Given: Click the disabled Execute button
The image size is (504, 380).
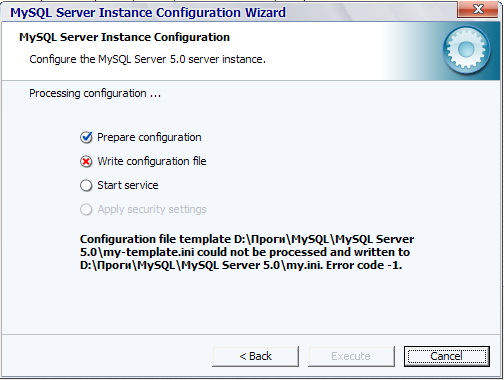Looking at the screenshot, I should click(x=351, y=356).
